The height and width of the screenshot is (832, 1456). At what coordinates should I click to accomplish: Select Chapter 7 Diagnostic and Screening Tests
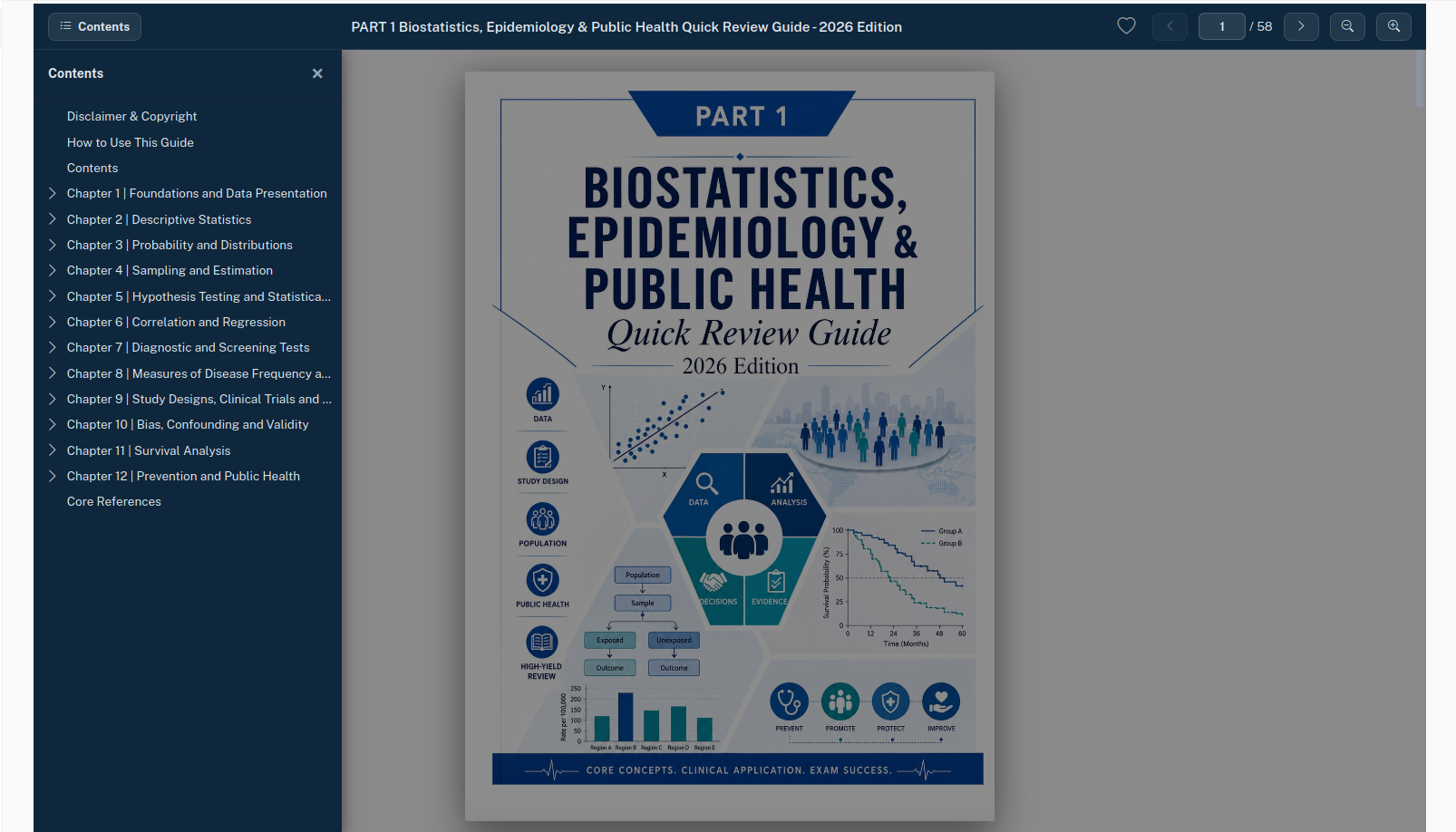point(188,347)
